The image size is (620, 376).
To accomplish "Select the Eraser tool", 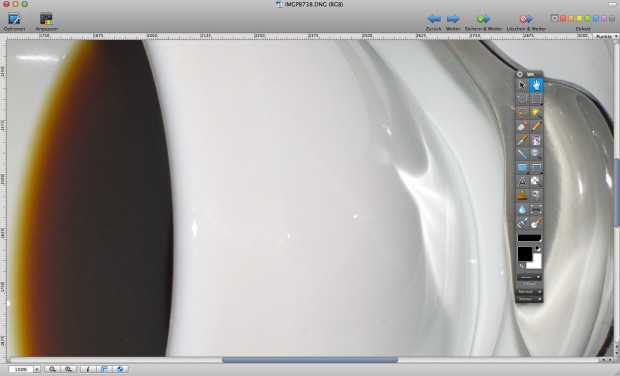I will [522, 126].
